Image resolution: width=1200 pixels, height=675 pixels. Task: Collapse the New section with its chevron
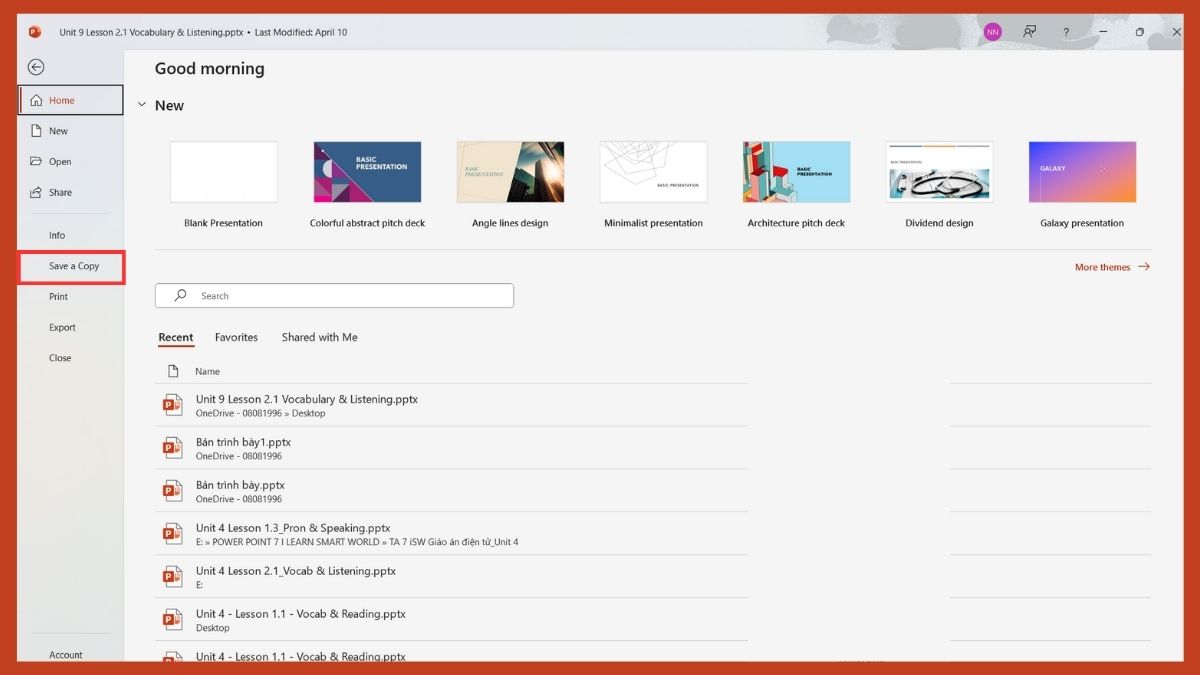coord(142,104)
